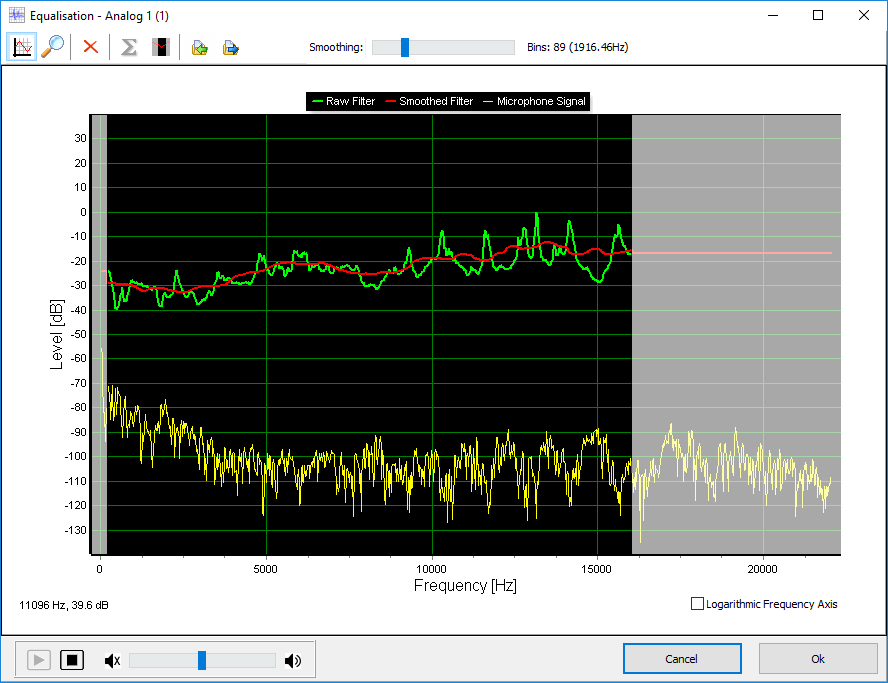
Task: Click the Frequency [Hz] axis label
Action: point(465,586)
